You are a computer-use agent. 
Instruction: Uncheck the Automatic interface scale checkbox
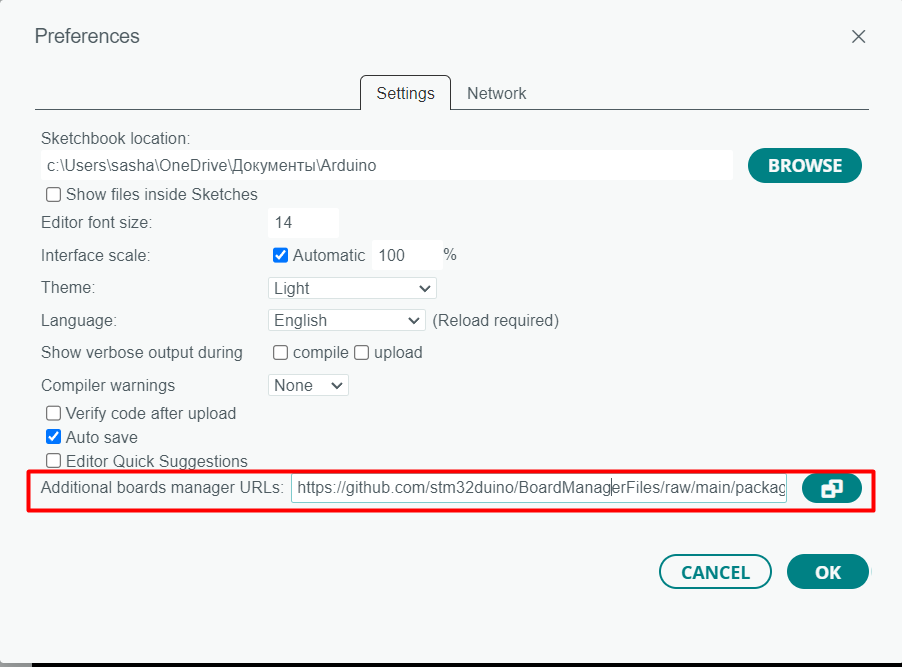(x=280, y=255)
